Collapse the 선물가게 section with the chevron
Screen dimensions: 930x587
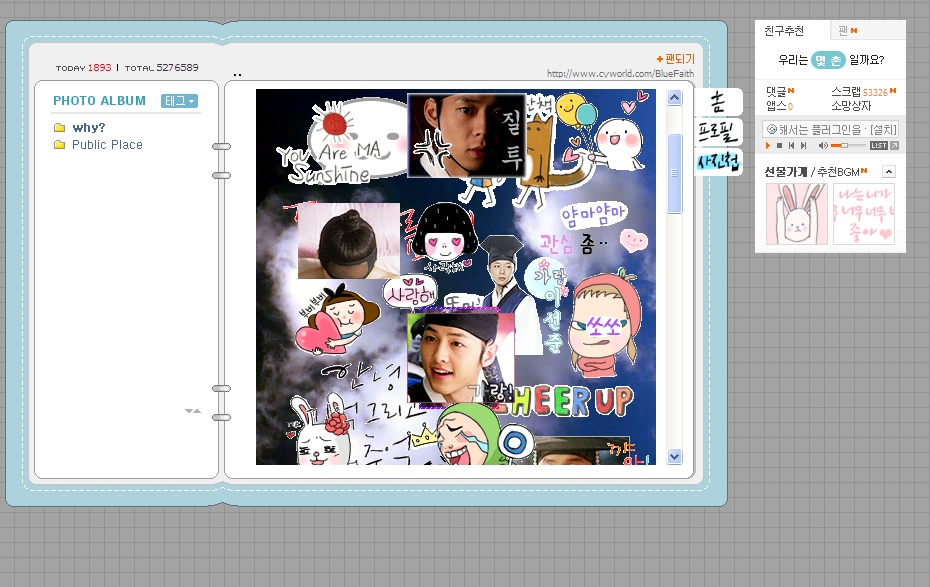888,172
